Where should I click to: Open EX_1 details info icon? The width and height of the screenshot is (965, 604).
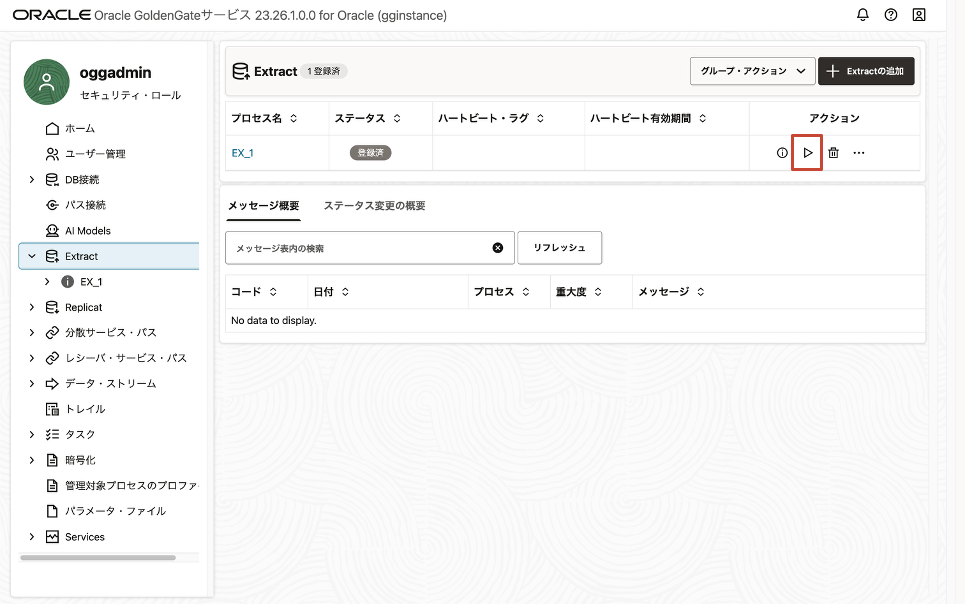pyautogui.click(x=782, y=153)
